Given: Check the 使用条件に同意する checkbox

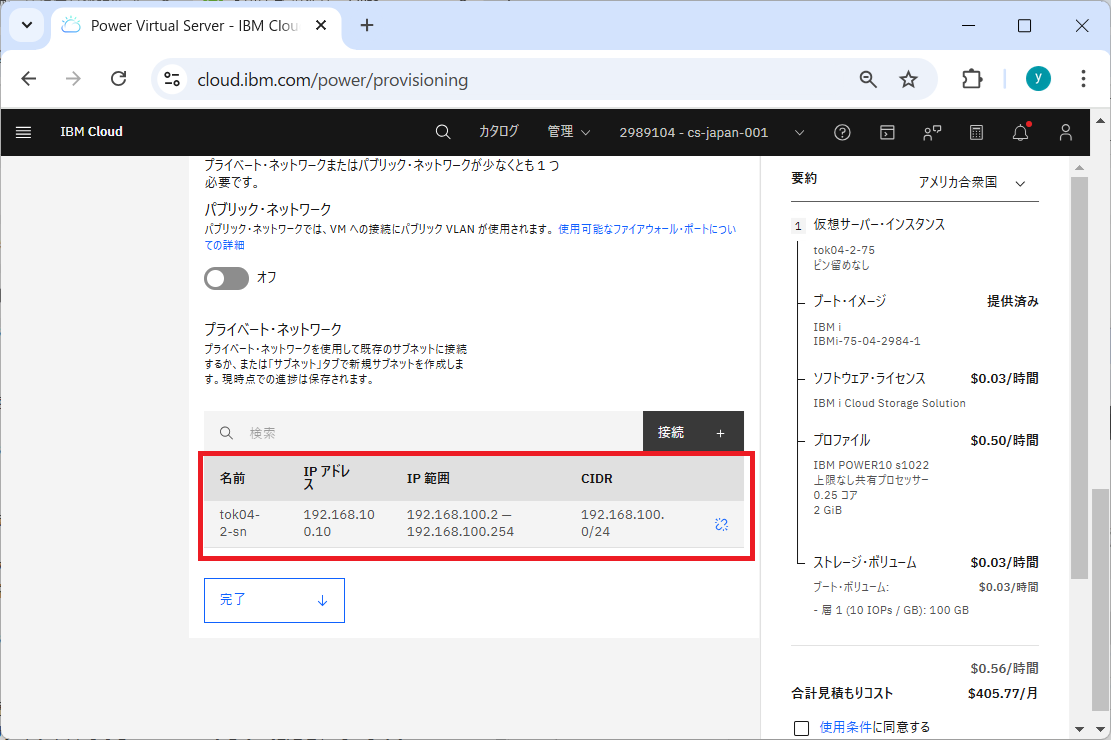Looking at the screenshot, I should pyautogui.click(x=801, y=728).
